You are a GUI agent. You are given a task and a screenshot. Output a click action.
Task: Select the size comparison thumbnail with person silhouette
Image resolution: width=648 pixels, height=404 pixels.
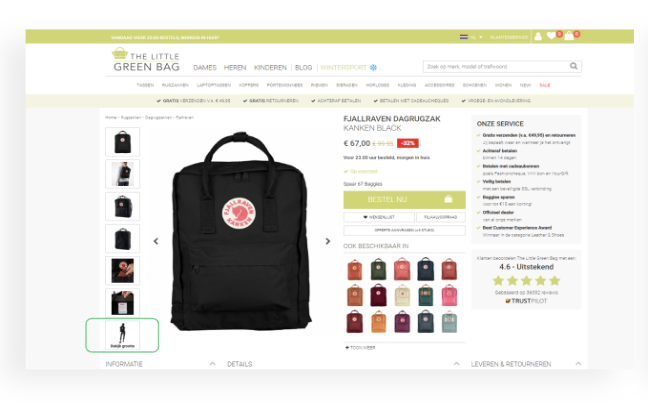(123, 335)
